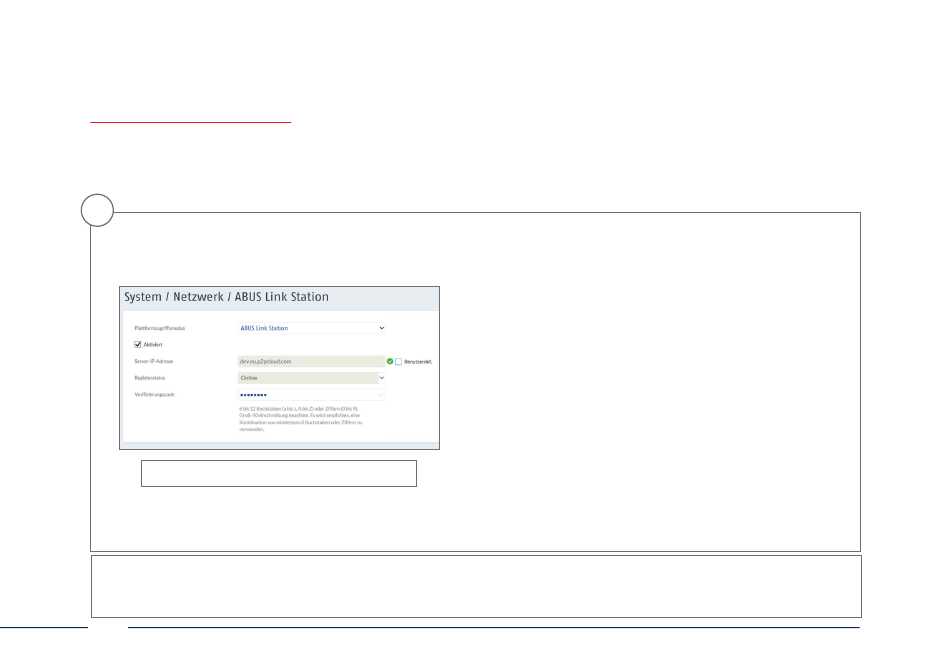Click the Server-IP-Adresse input field
950x670 pixels.
(x=311, y=362)
